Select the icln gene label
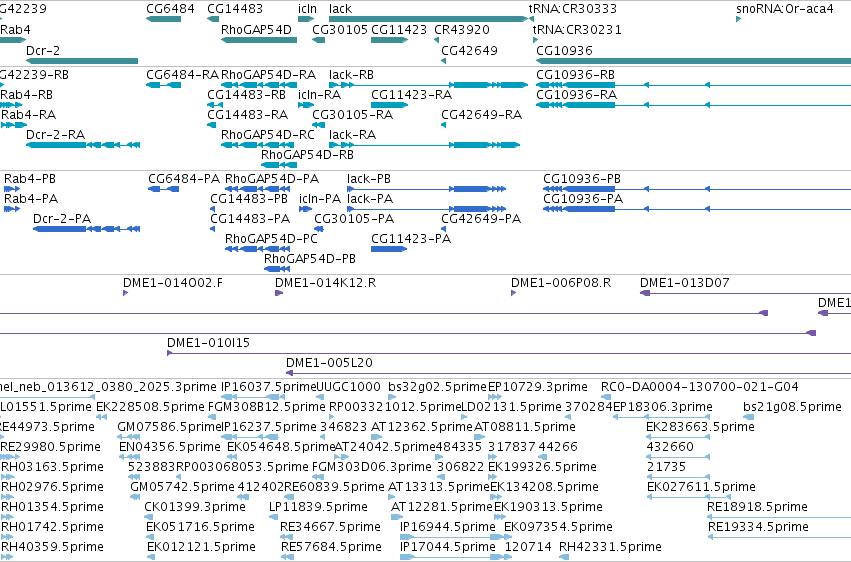This screenshot has height=562, width=851. click(x=307, y=9)
